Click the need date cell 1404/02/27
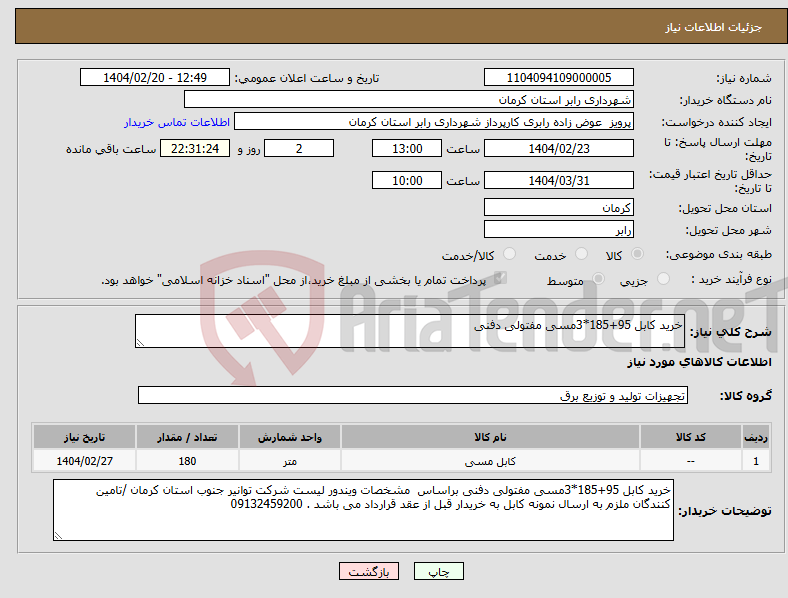 point(84,461)
